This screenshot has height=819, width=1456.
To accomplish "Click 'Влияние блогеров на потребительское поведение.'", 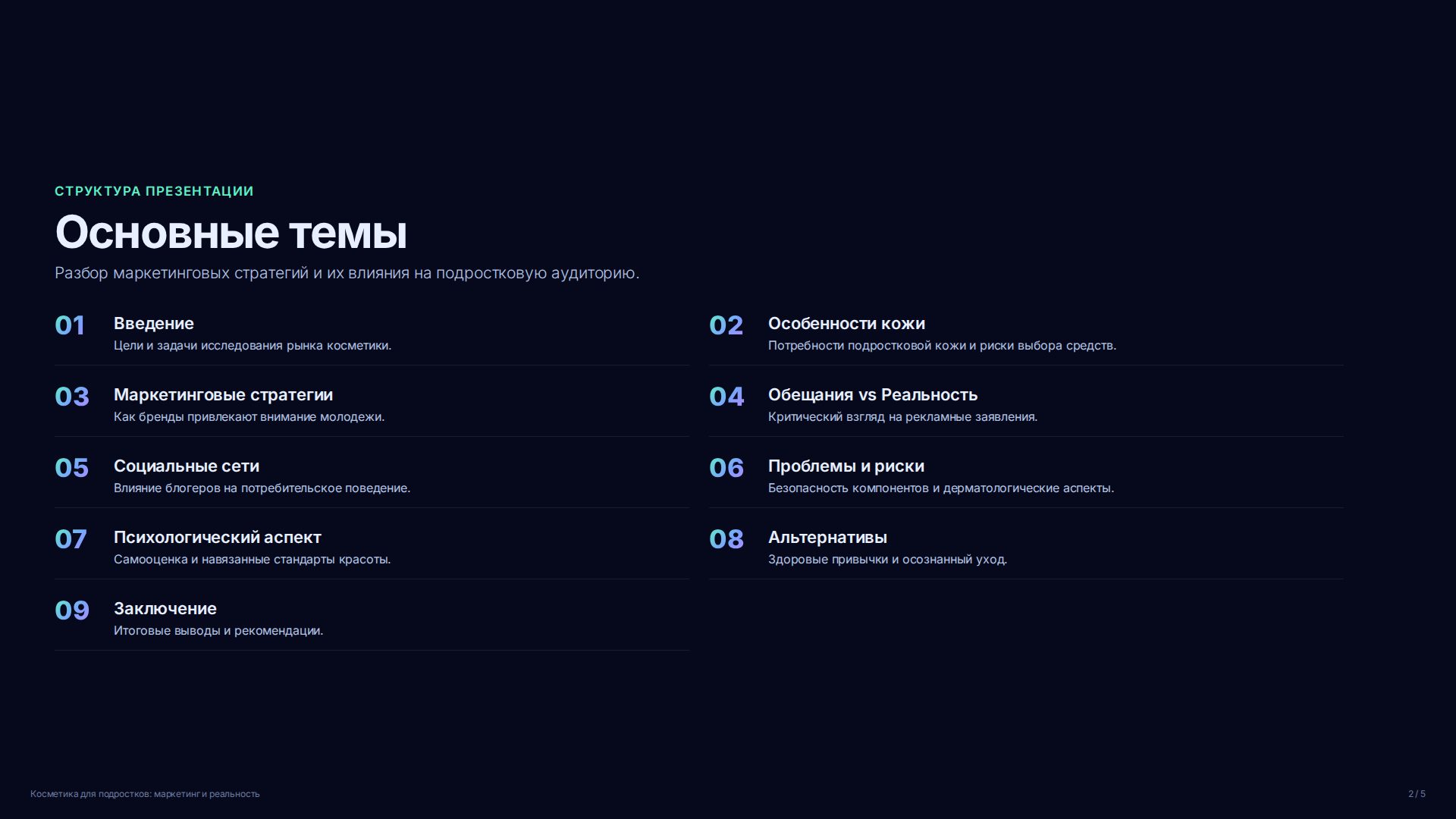I will 262,488.
